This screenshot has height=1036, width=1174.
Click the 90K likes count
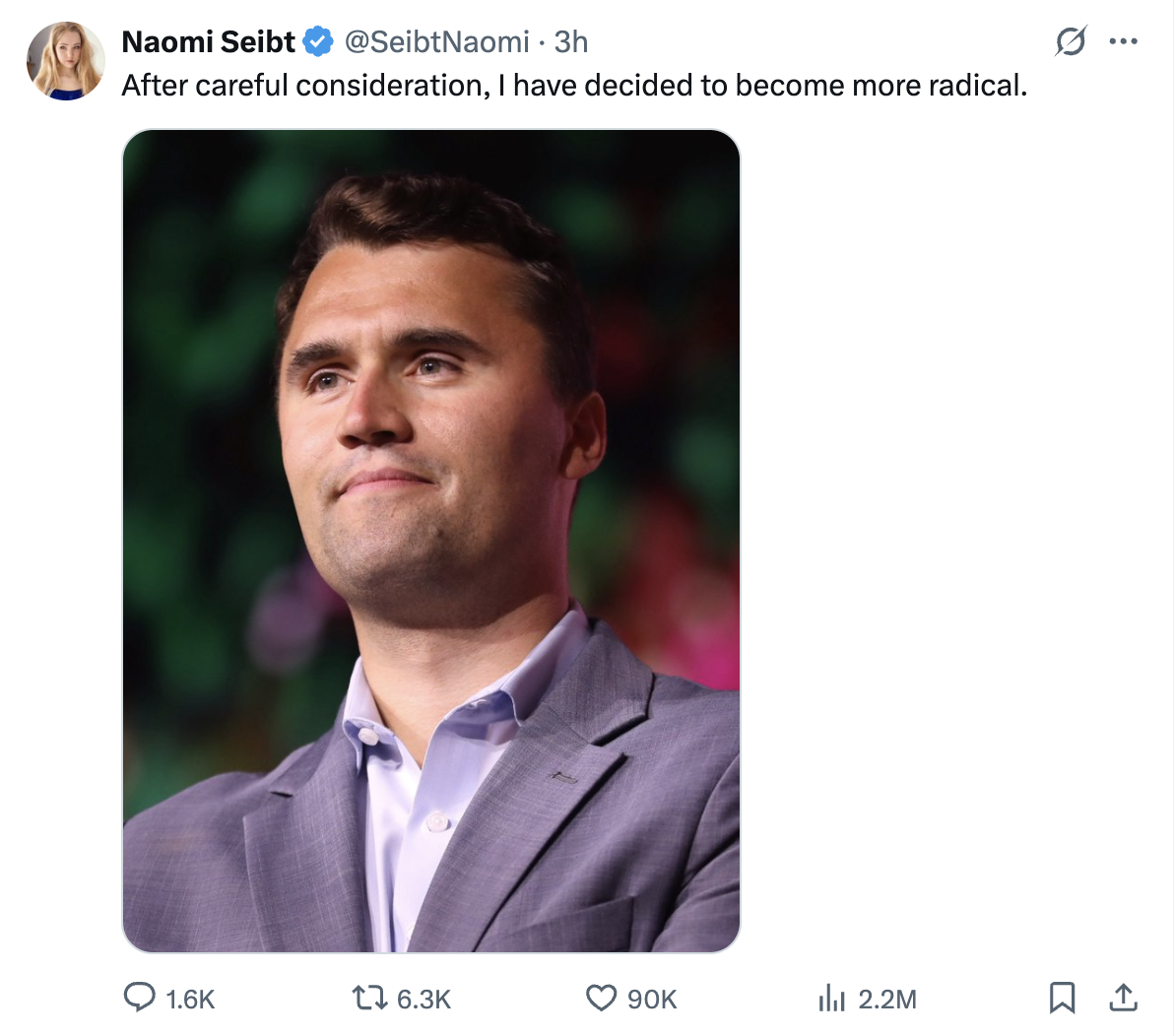point(652,1000)
